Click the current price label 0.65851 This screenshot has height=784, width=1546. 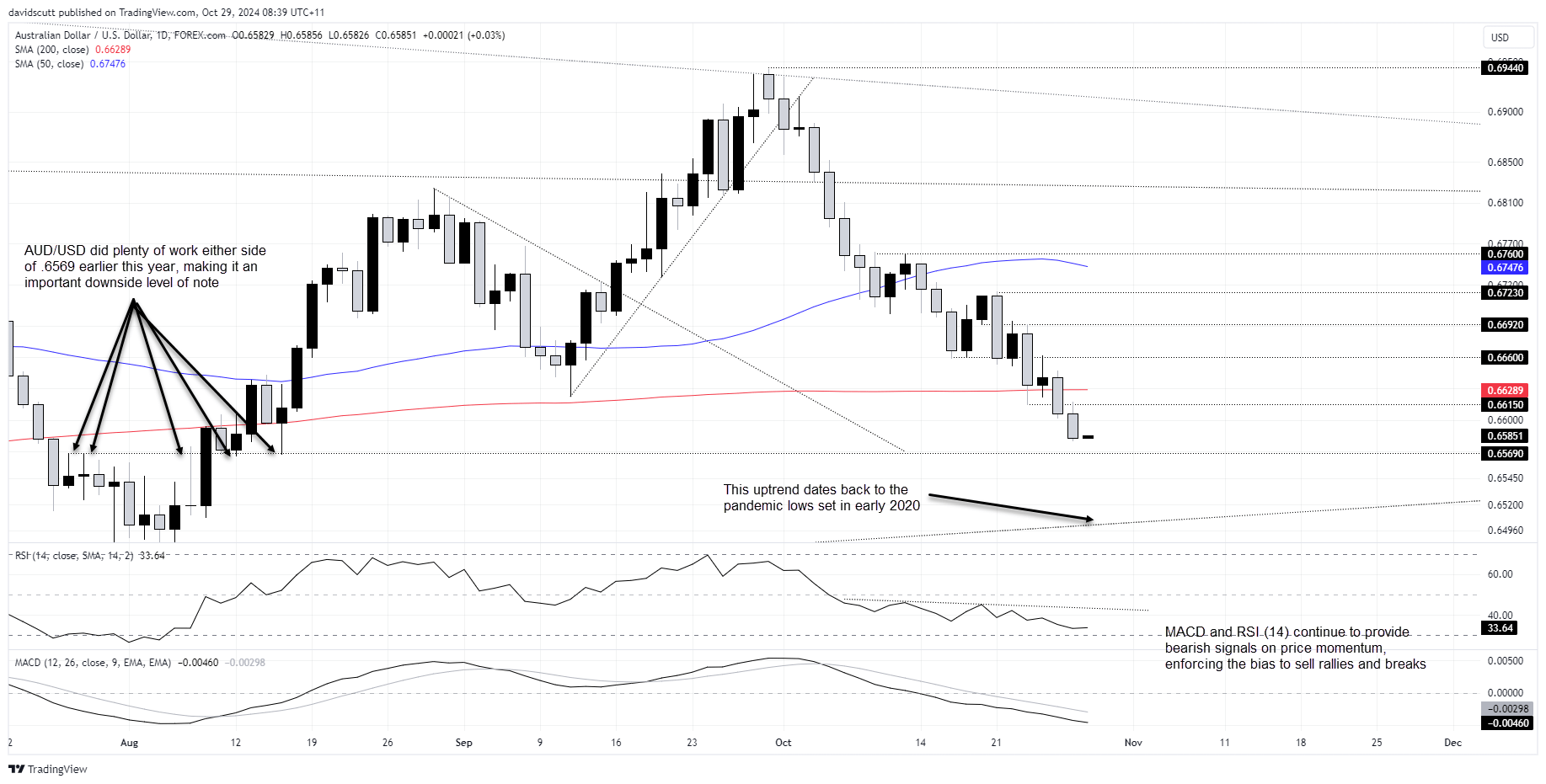pyautogui.click(x=1505, y=436)
